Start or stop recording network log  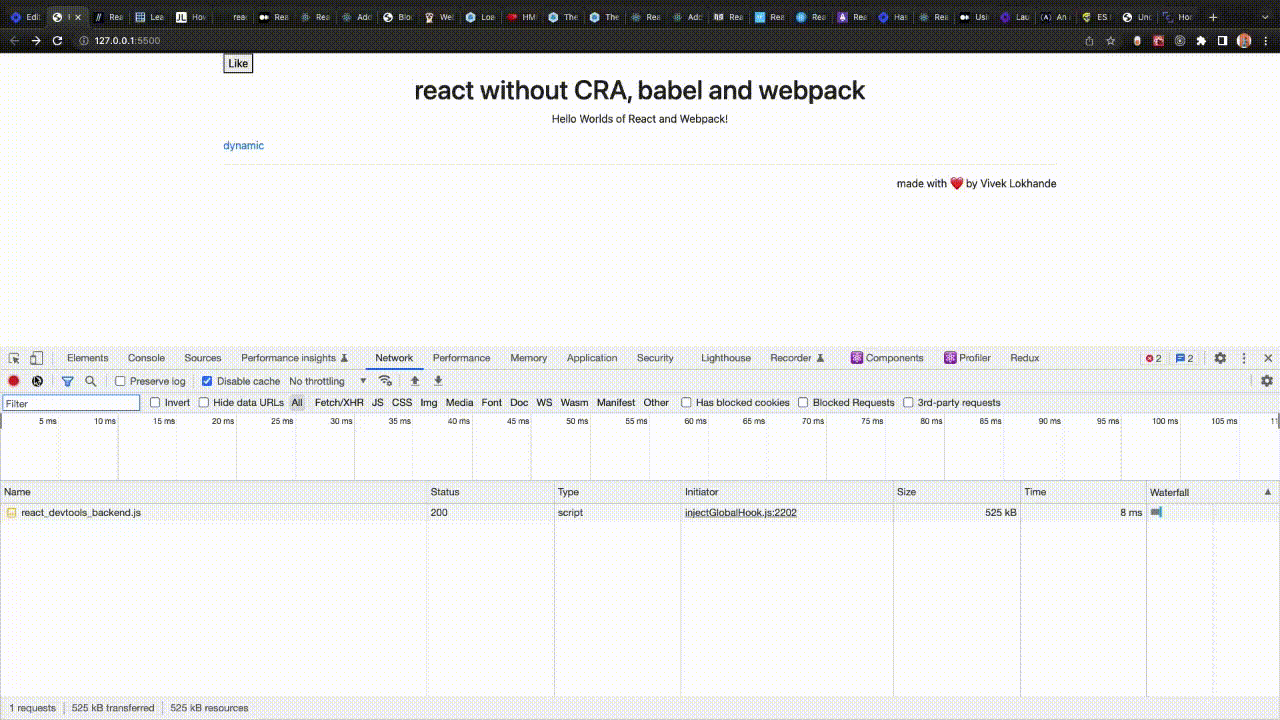pyautogui.click(x=12, y=381)
